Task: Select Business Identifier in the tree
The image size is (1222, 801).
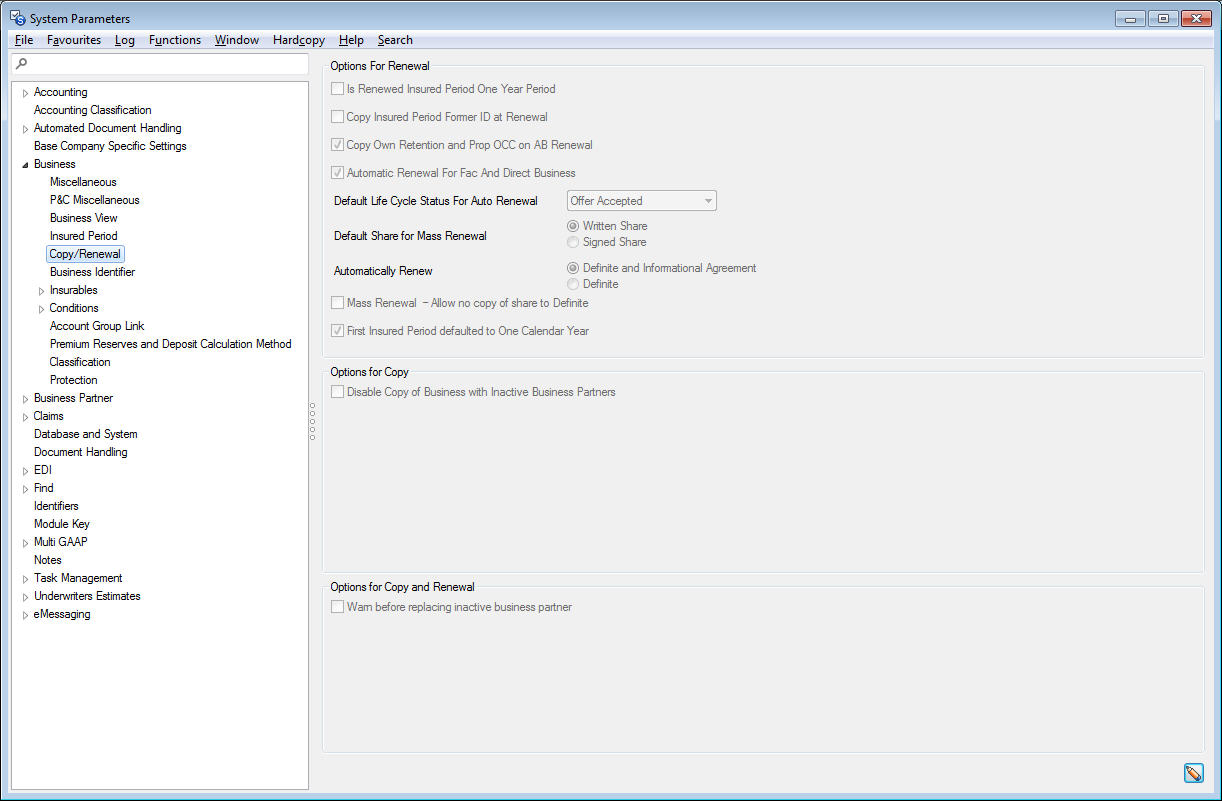Action: click(92, 272)
